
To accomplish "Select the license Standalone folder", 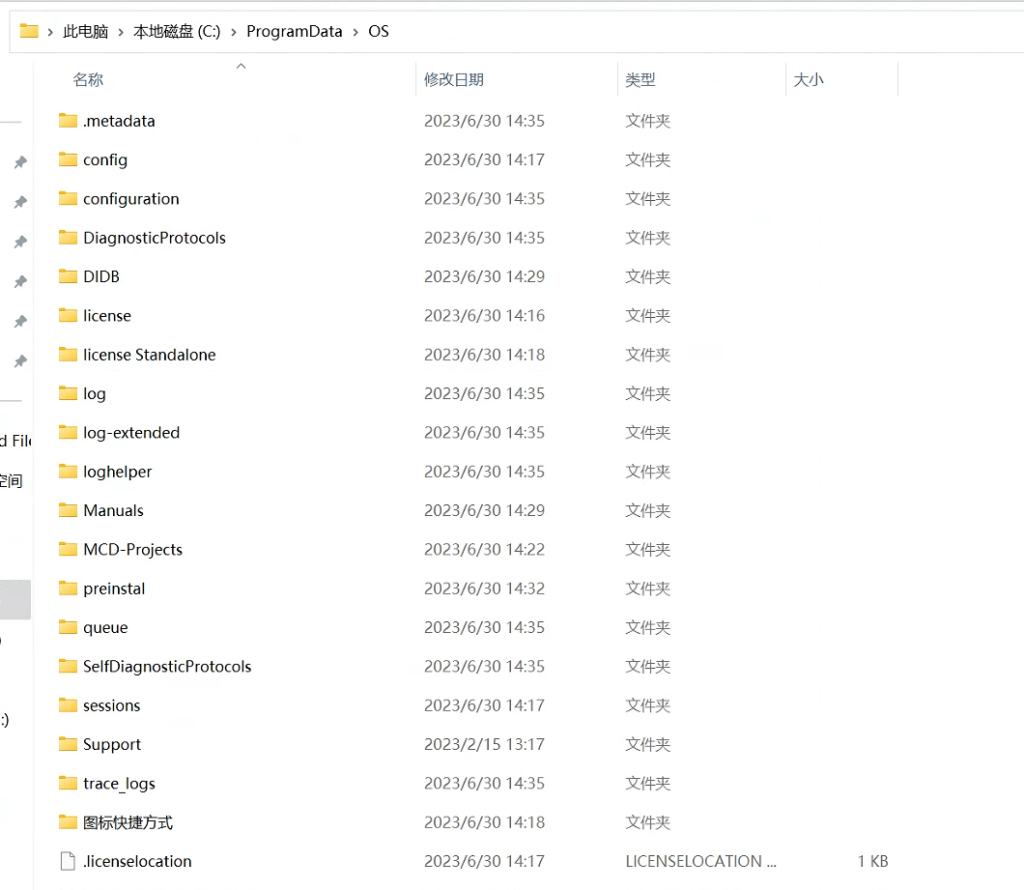I will [149, 355].
